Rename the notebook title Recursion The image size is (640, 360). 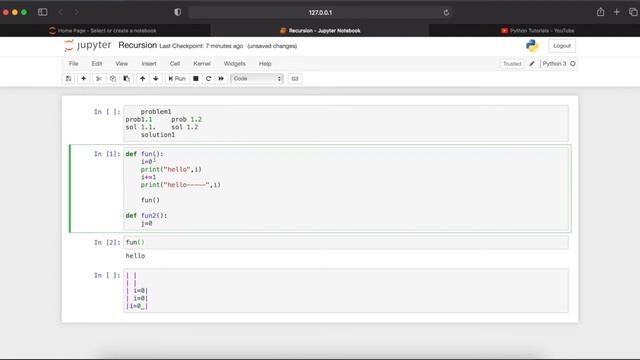tap(138, 45)
